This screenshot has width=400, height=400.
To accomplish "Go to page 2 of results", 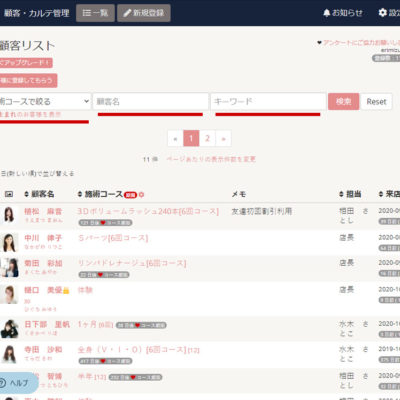I will [207, 138].
